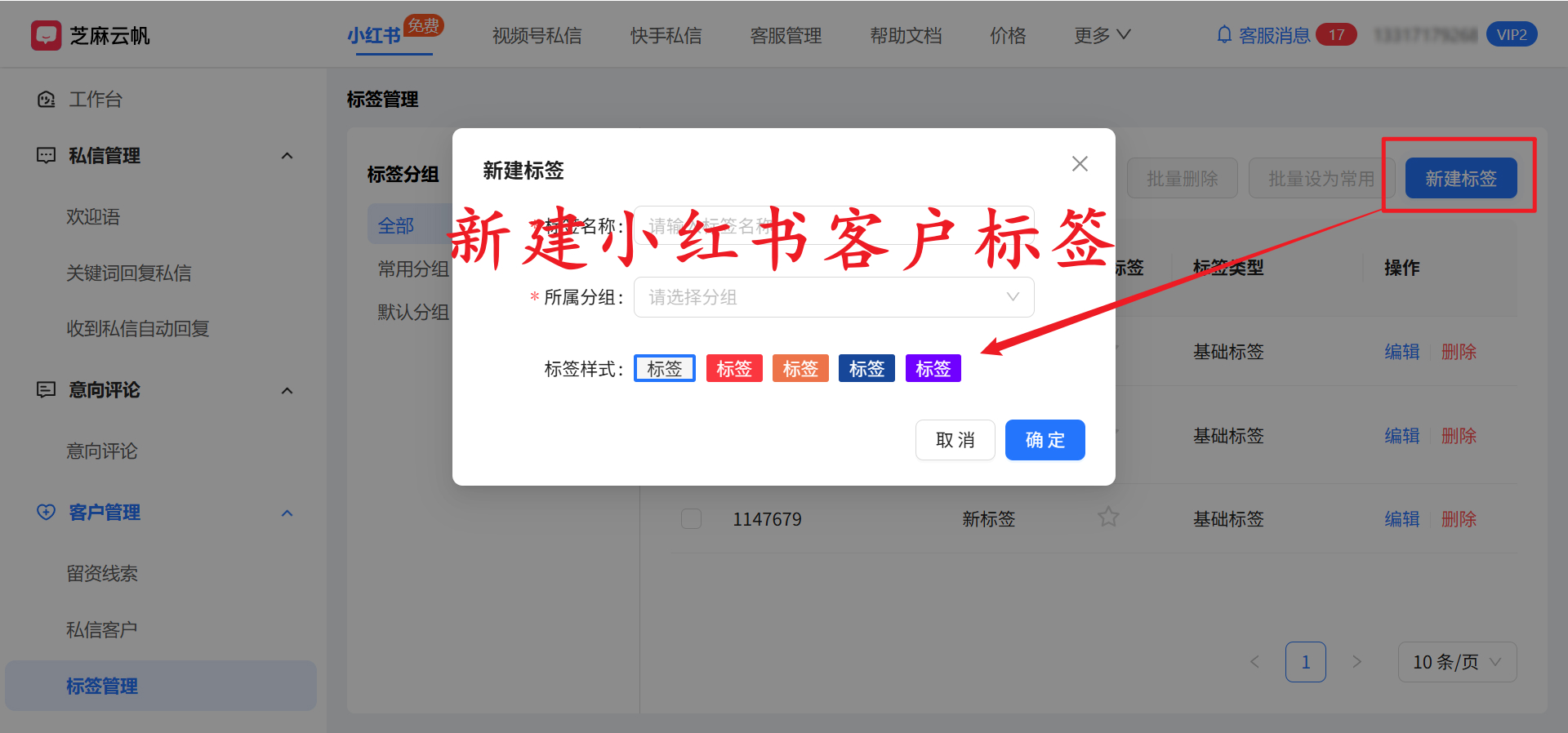Screen dimensions: 1568x733
Task: Go to previous page arrow
Action: point(1255,662)
